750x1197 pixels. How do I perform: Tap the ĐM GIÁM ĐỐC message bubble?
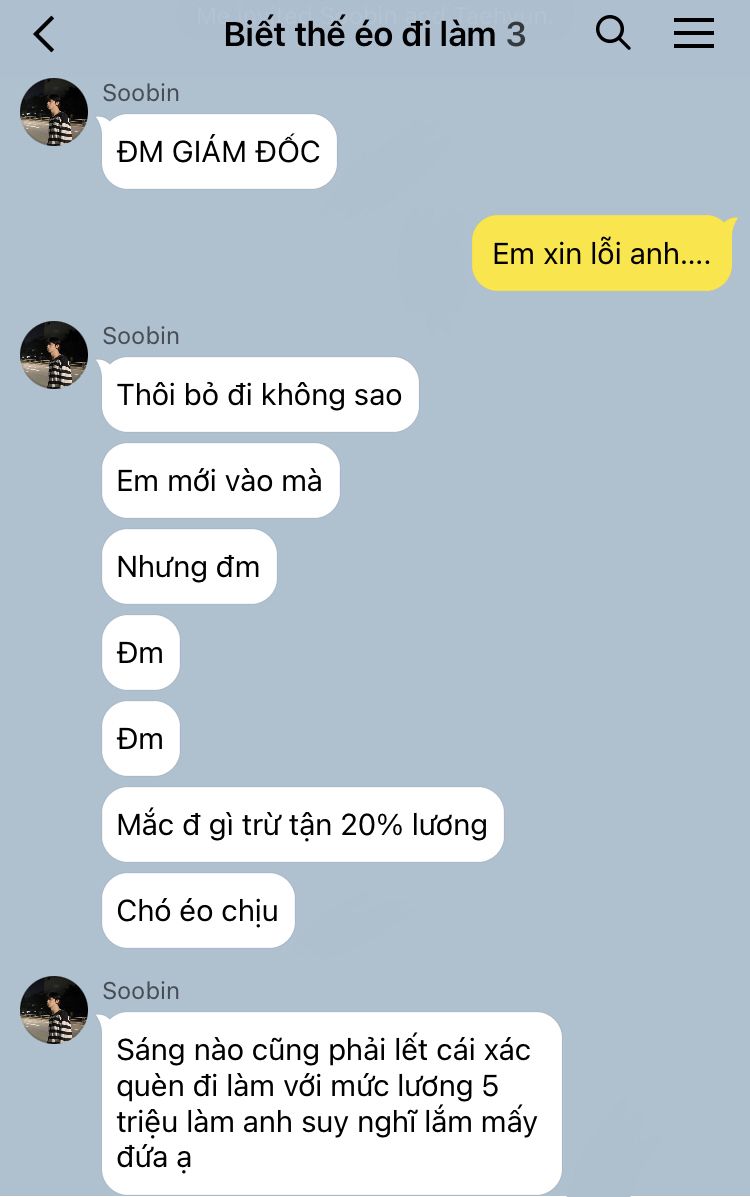[219, 151]
